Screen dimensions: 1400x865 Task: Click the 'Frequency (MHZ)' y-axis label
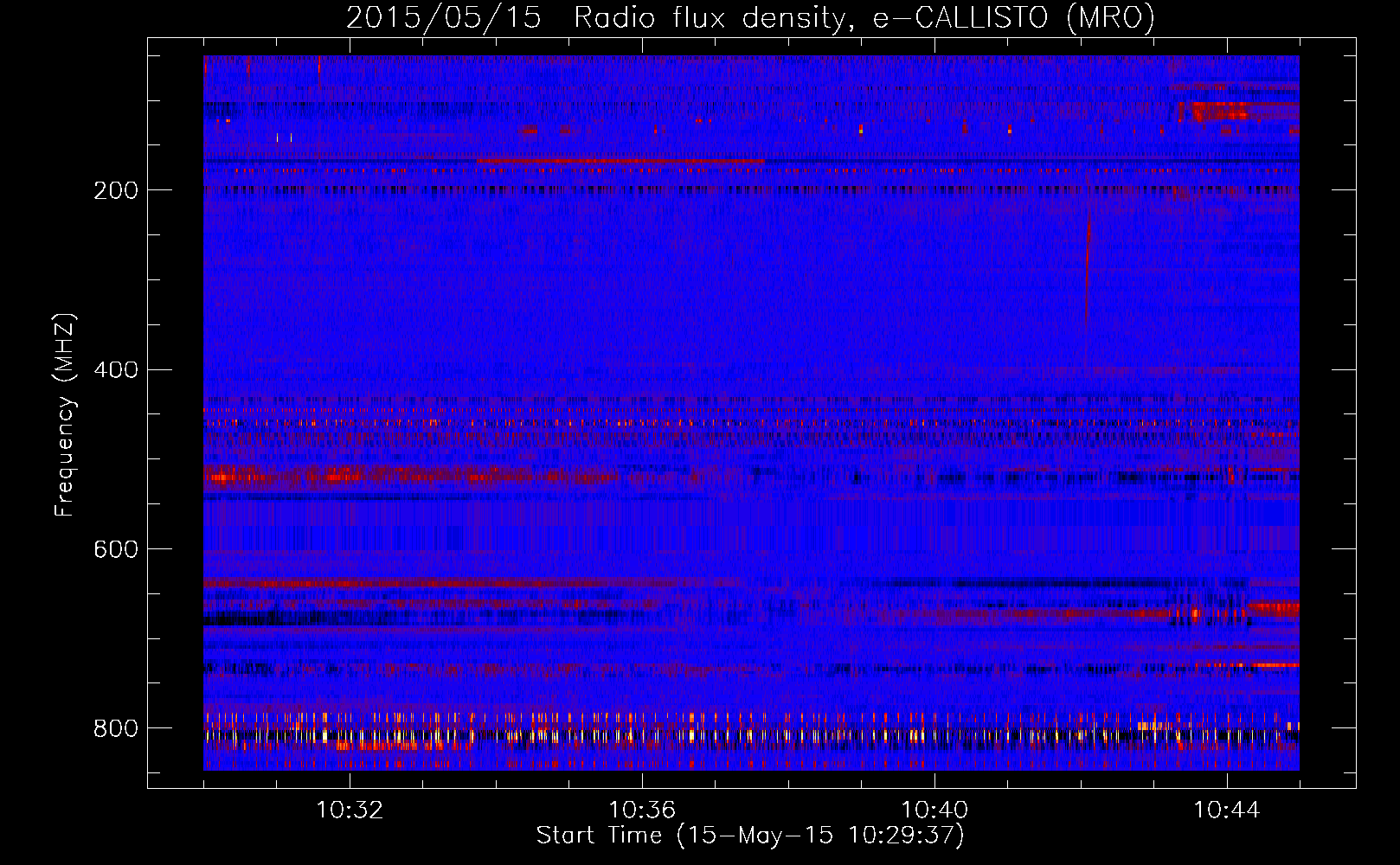pyautogui.click(x=65, y=414)
